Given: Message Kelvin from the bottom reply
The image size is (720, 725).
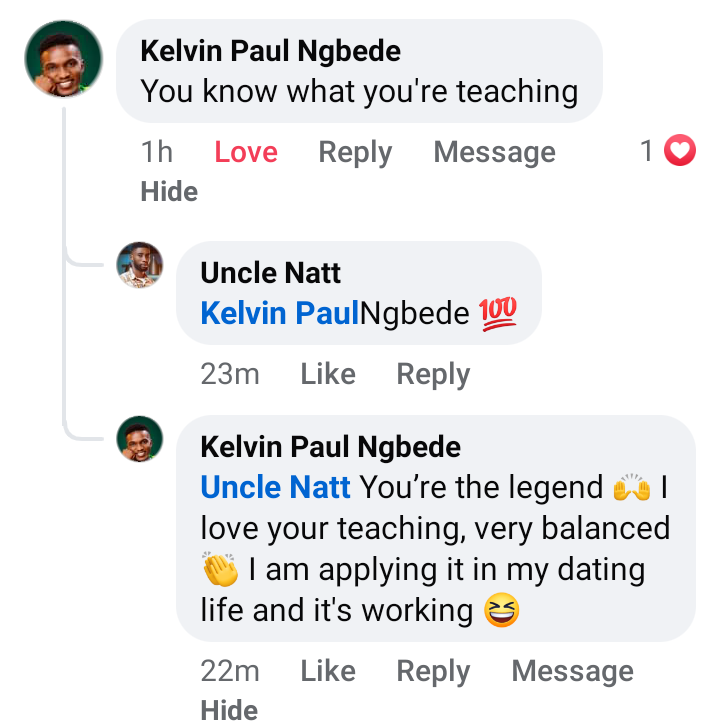Looking at the screenshot, I should point(572,671).
